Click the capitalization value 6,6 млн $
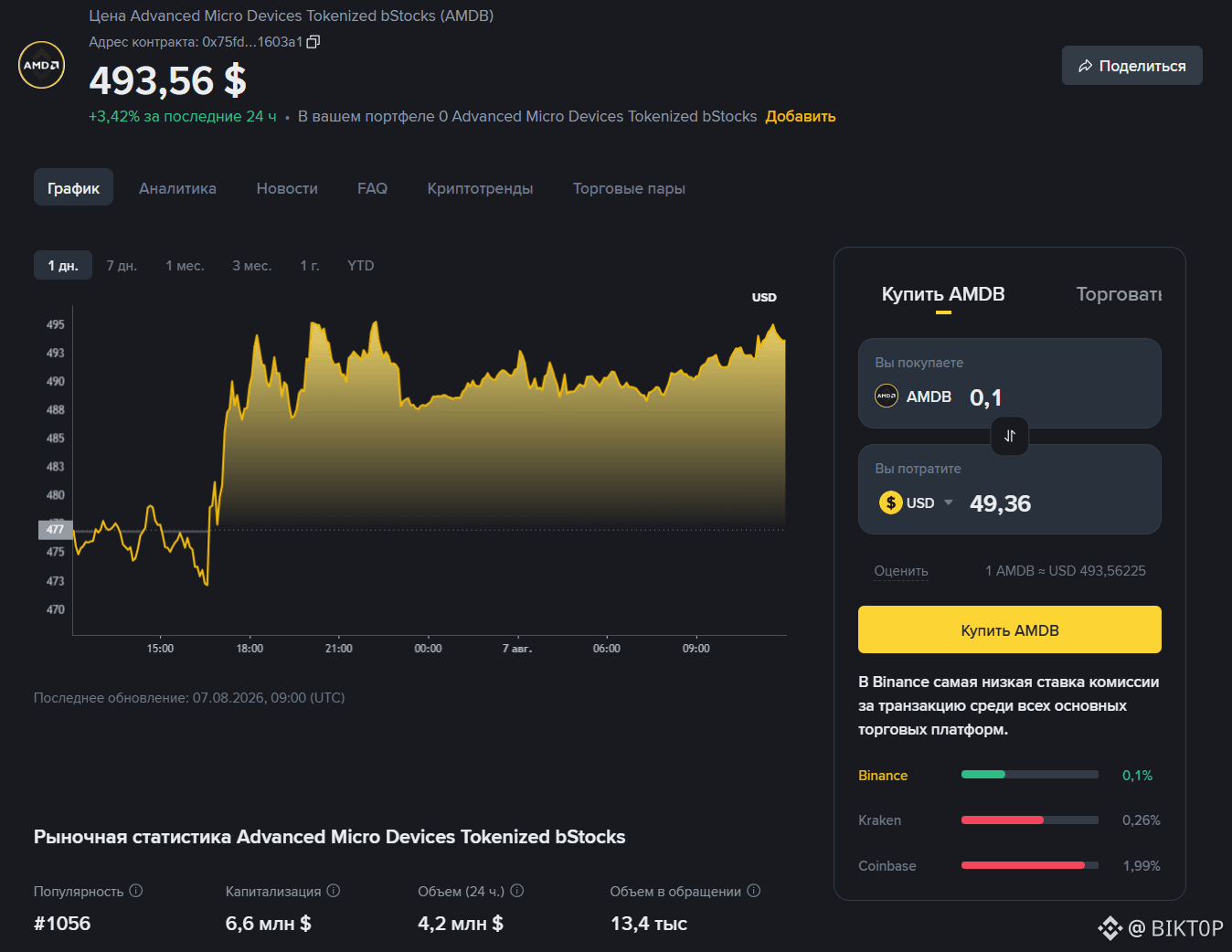 [x=269, y=923]
